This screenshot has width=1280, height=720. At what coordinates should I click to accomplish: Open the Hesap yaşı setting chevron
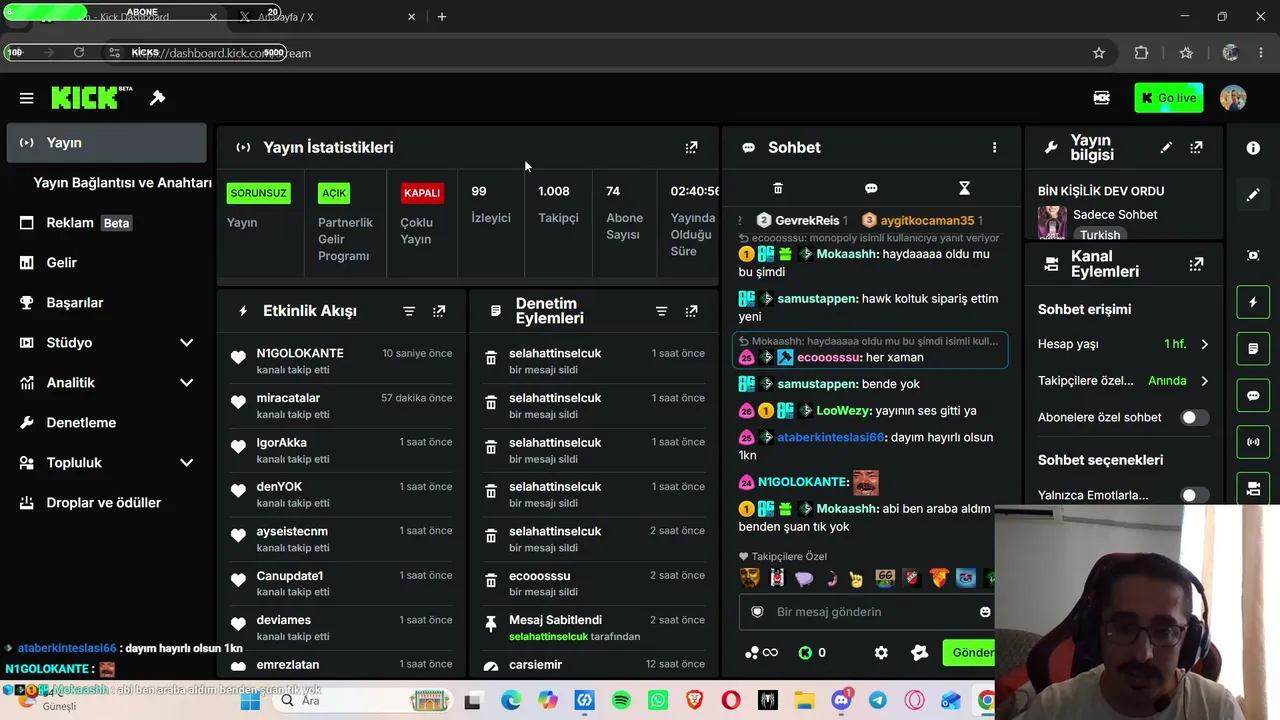coord(1204,344)
